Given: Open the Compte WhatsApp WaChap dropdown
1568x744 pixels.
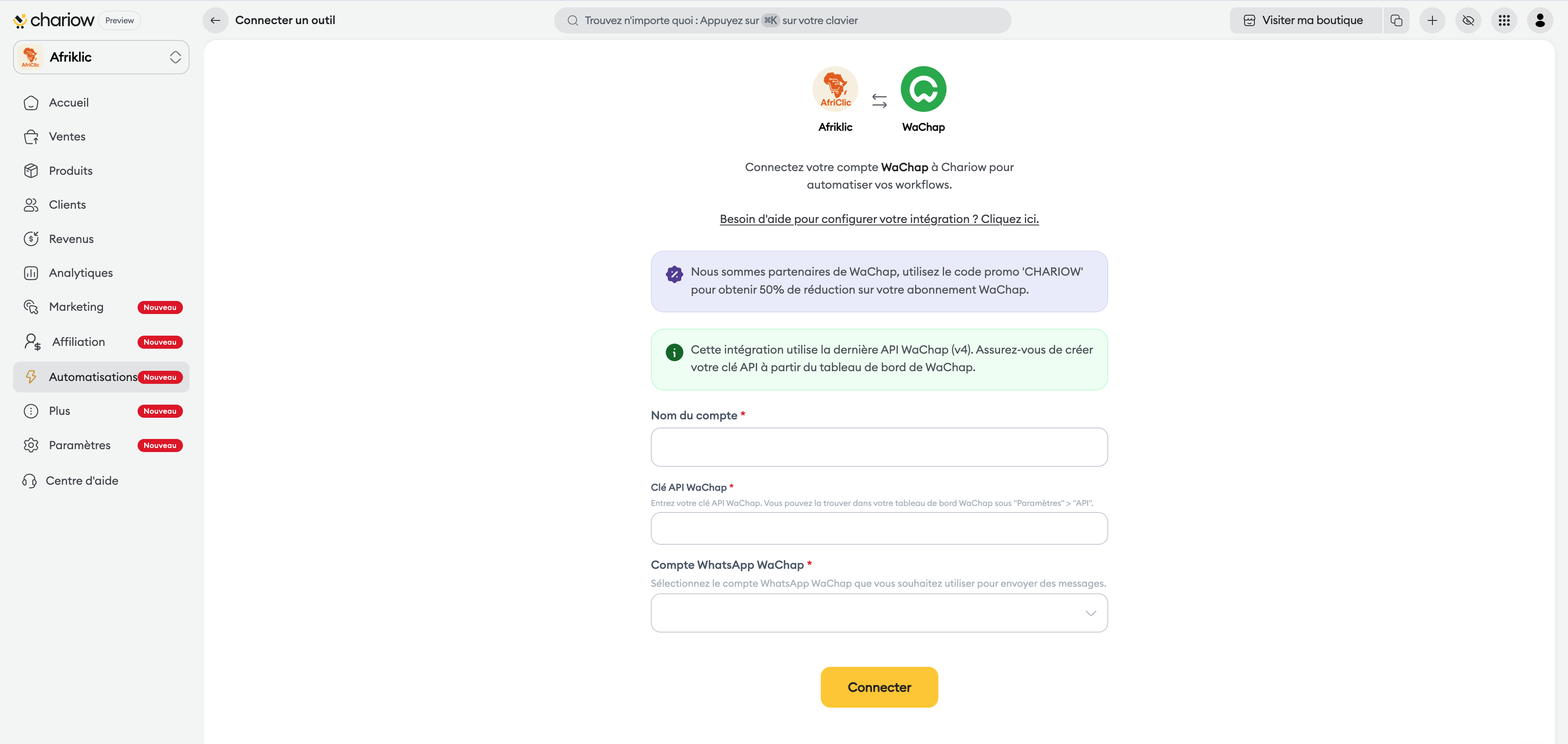Looking at the screenshot, I should tap(879, 613).
